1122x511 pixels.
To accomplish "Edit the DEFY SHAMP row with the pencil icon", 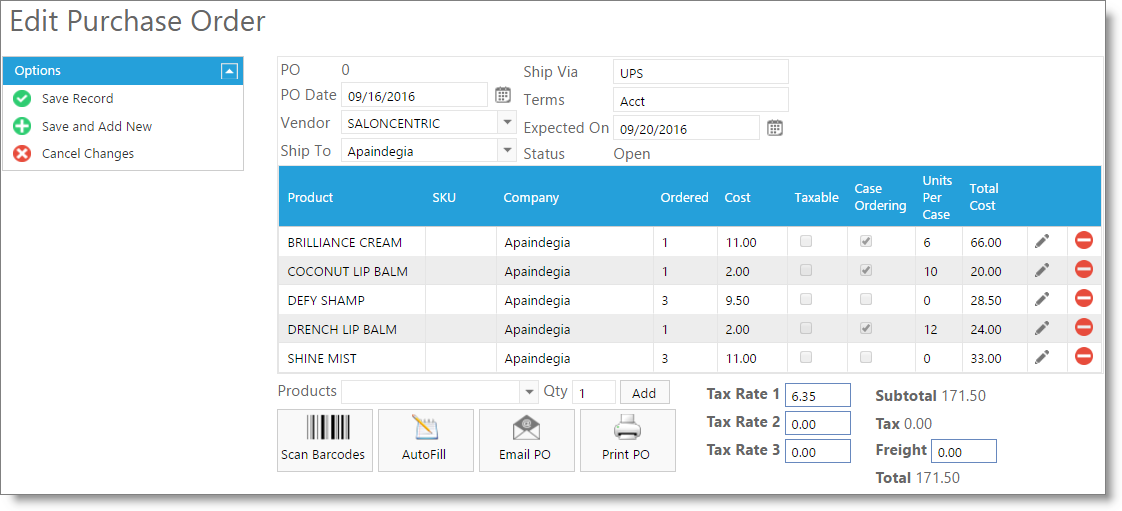I will tap(1042, 300).
